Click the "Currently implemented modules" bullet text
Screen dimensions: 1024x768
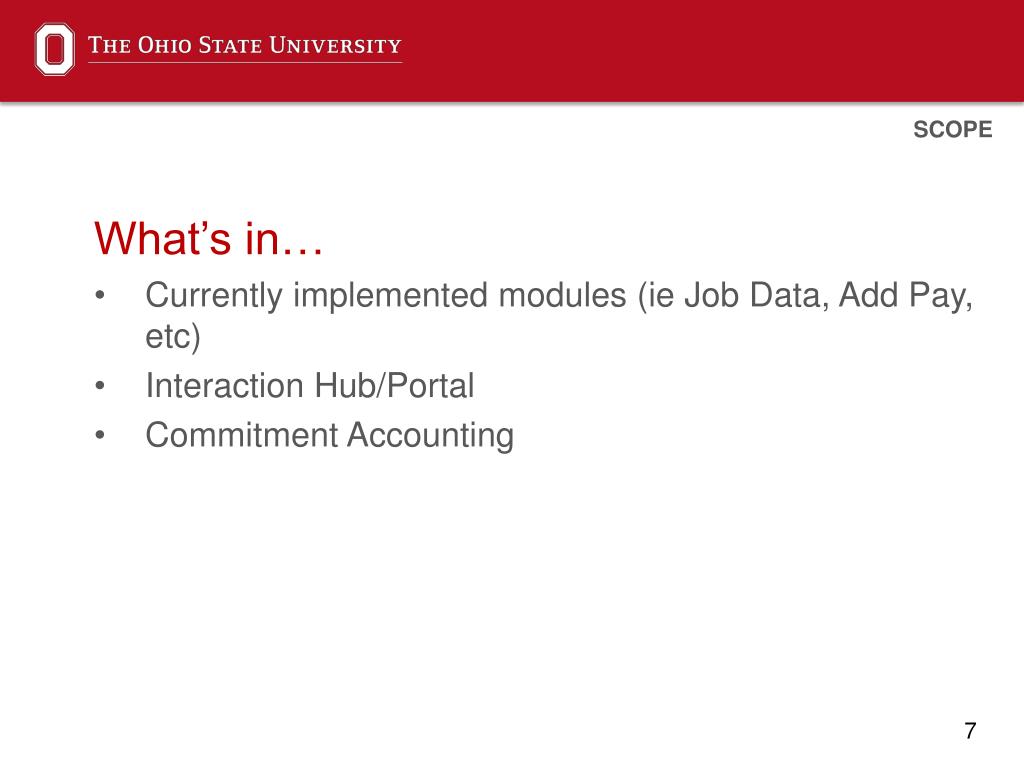[386, 295]
